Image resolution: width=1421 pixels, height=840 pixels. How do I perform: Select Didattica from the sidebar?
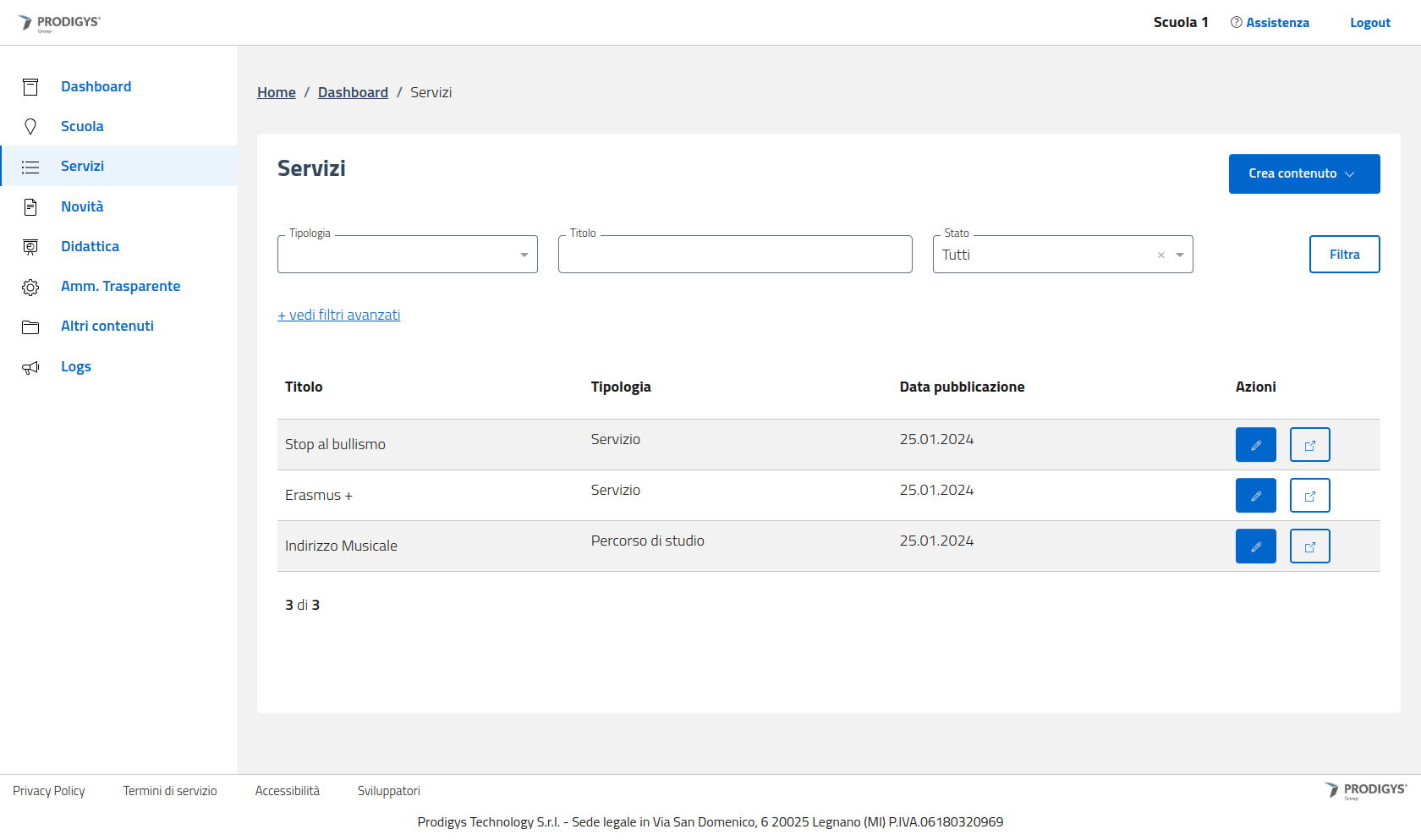pos(90,246)
